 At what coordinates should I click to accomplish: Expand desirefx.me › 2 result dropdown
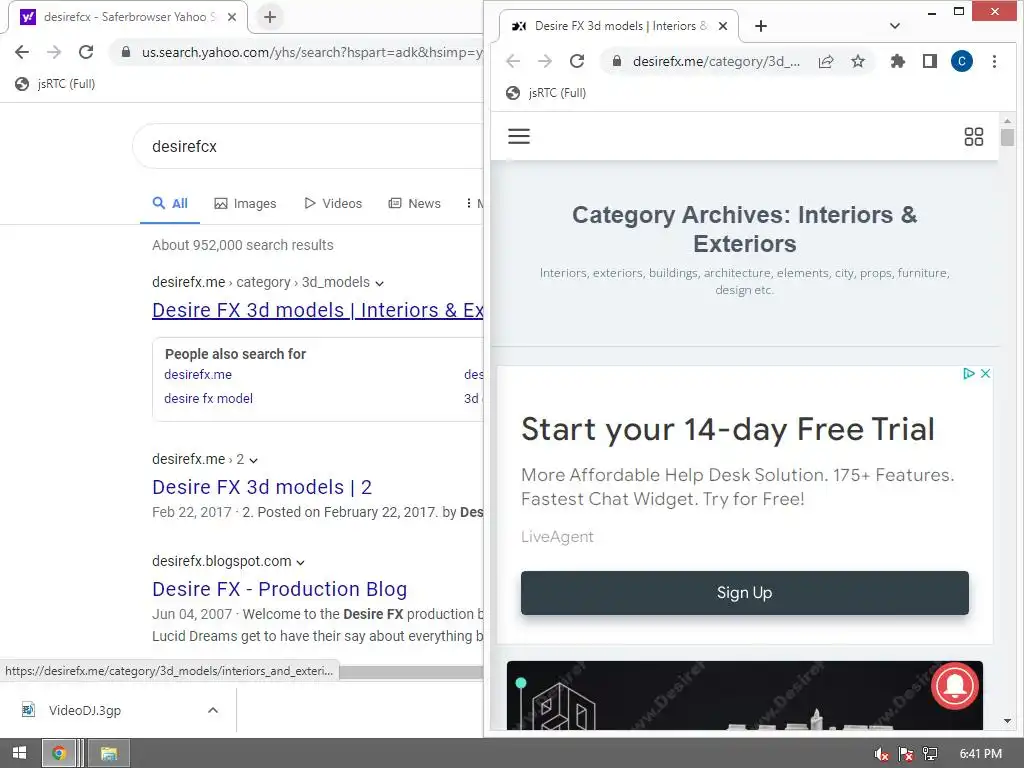(x=253, y=460)
